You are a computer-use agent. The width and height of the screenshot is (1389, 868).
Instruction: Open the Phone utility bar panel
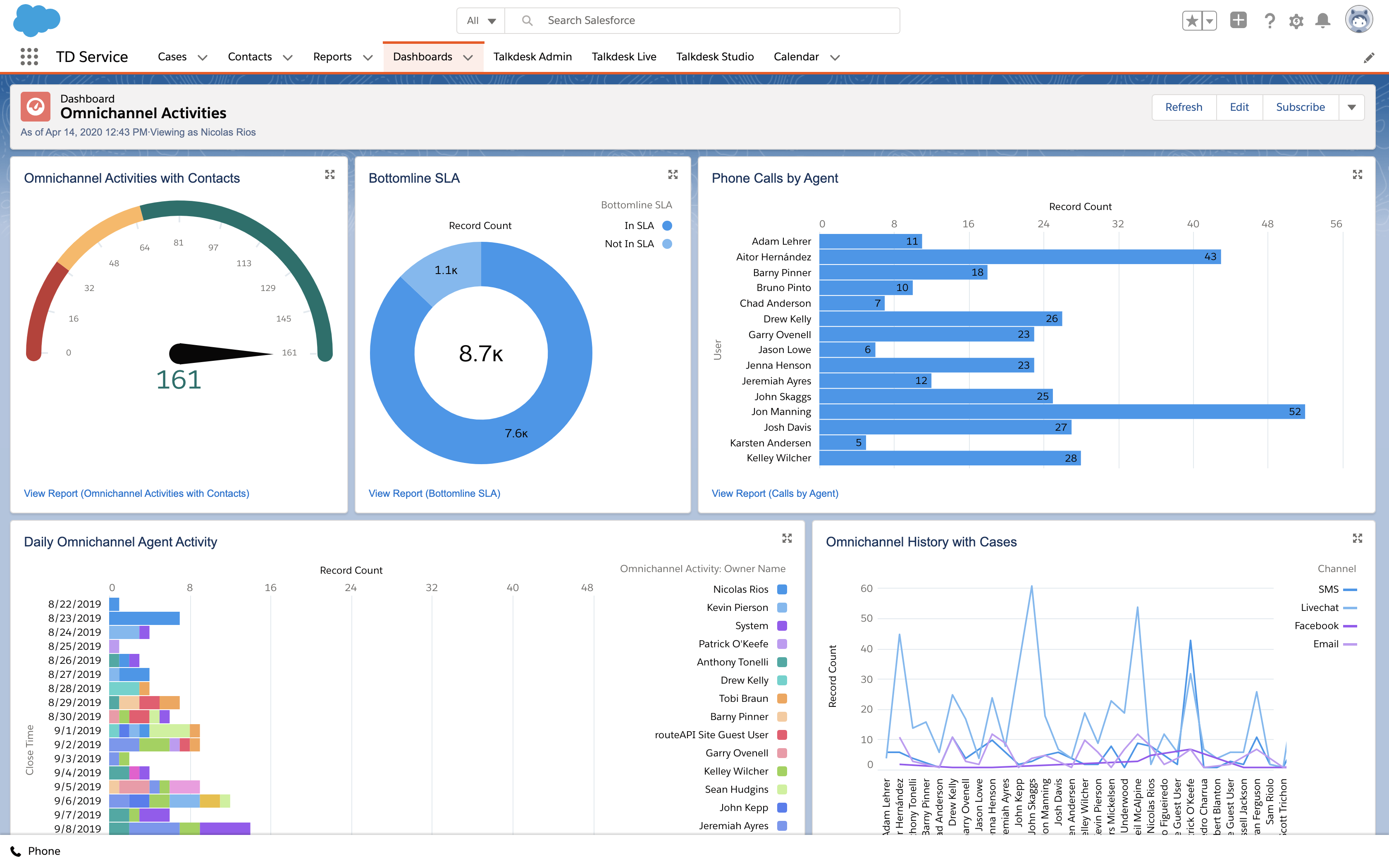tap(36, 851)
